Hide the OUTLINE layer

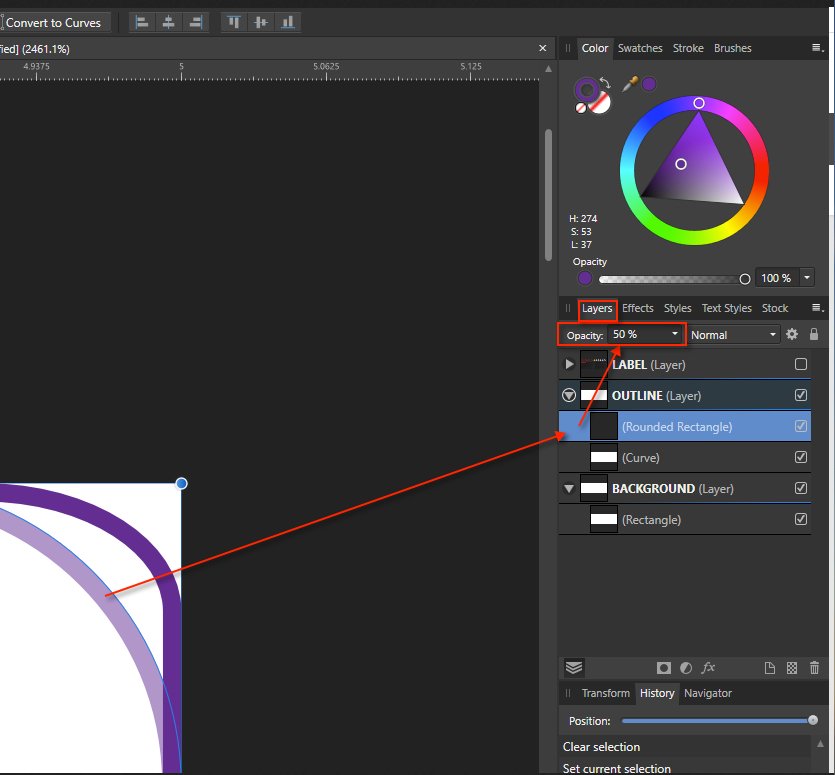[x=800, y=395]
